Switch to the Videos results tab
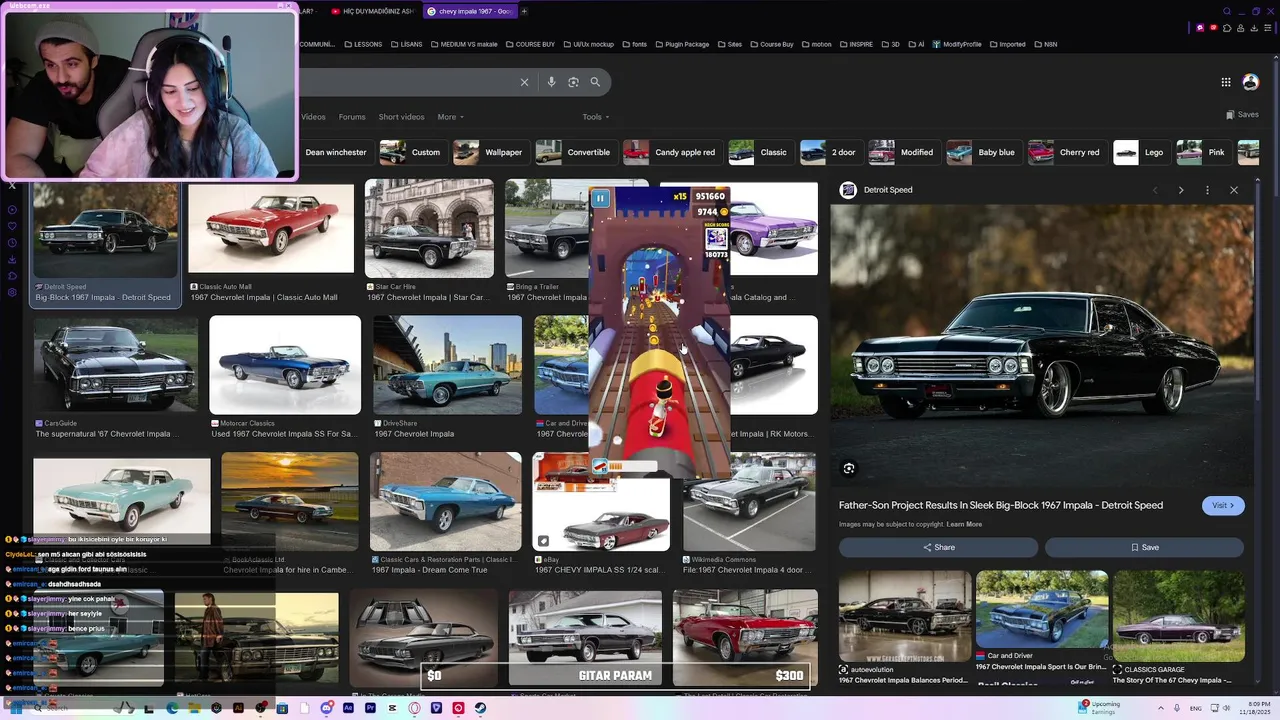This screenshot has width=1280, height=720. point(313,117)
